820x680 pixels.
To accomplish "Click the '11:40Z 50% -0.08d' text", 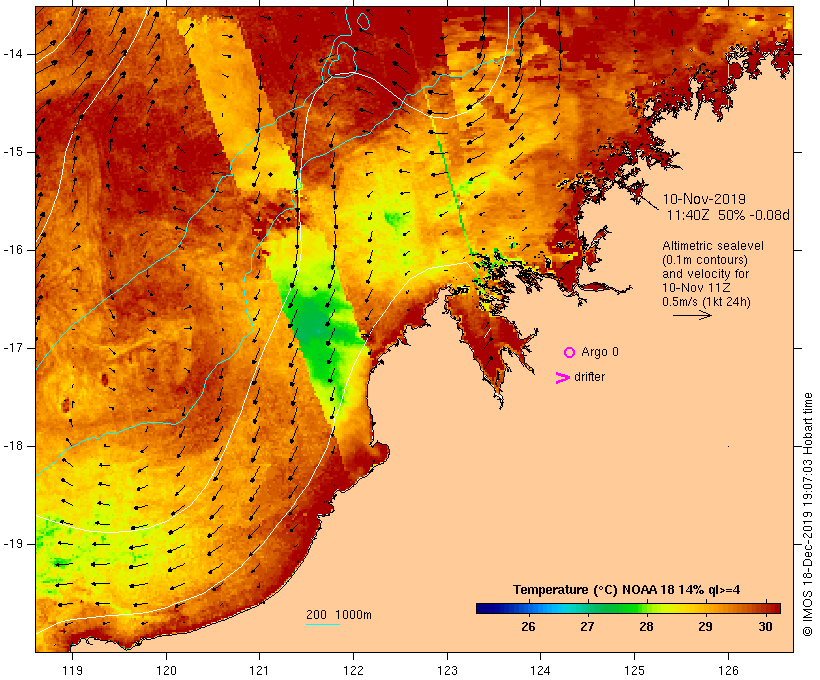I will point(728,215).
